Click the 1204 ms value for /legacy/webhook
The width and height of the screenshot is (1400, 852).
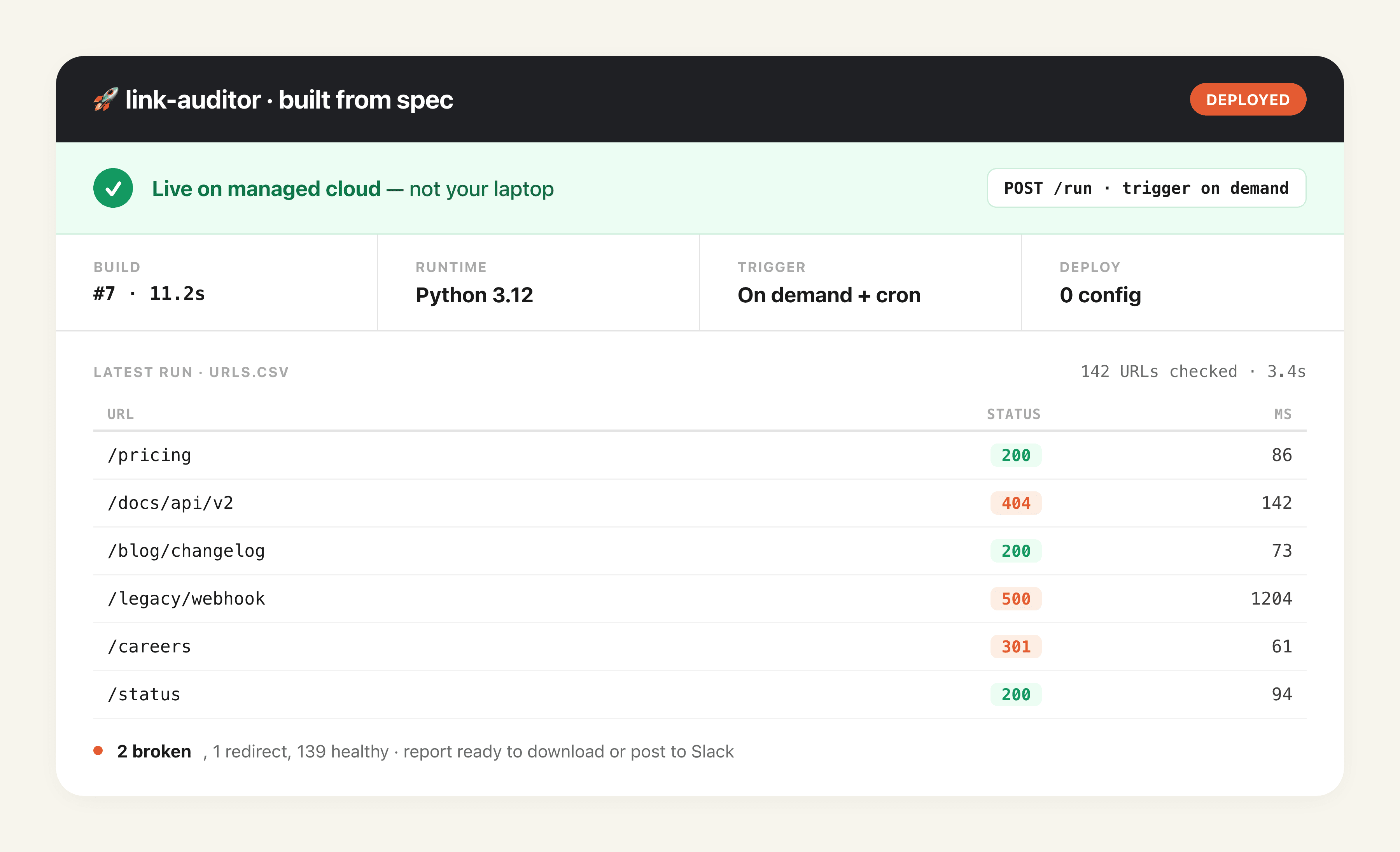1272,598
